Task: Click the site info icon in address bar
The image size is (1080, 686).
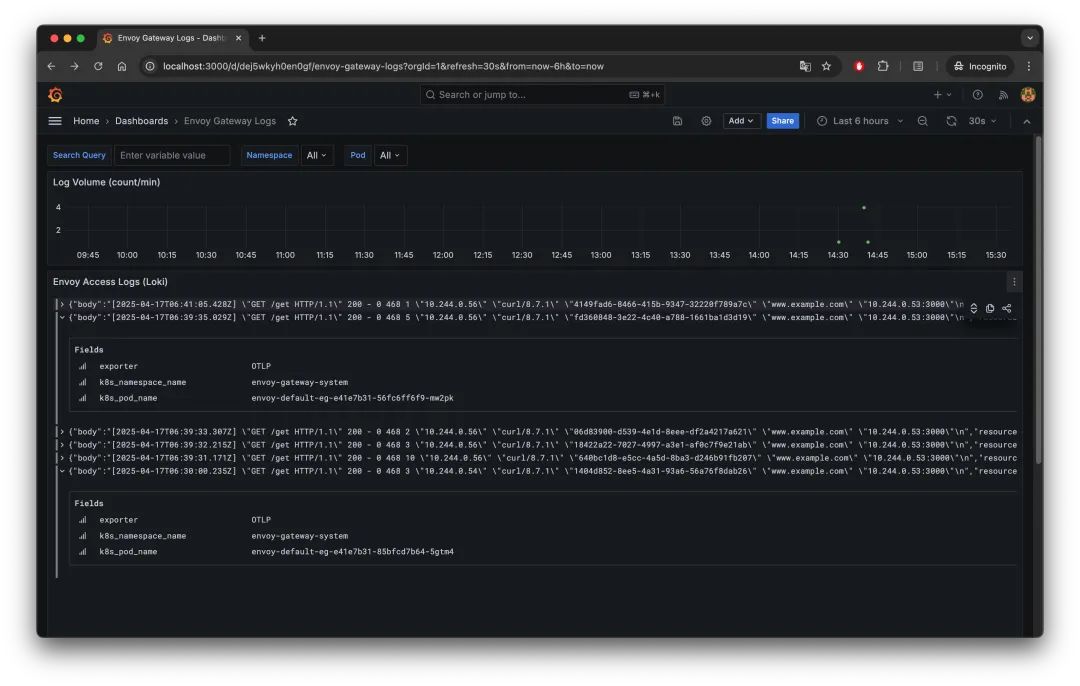Action: [x=149, y=66]
